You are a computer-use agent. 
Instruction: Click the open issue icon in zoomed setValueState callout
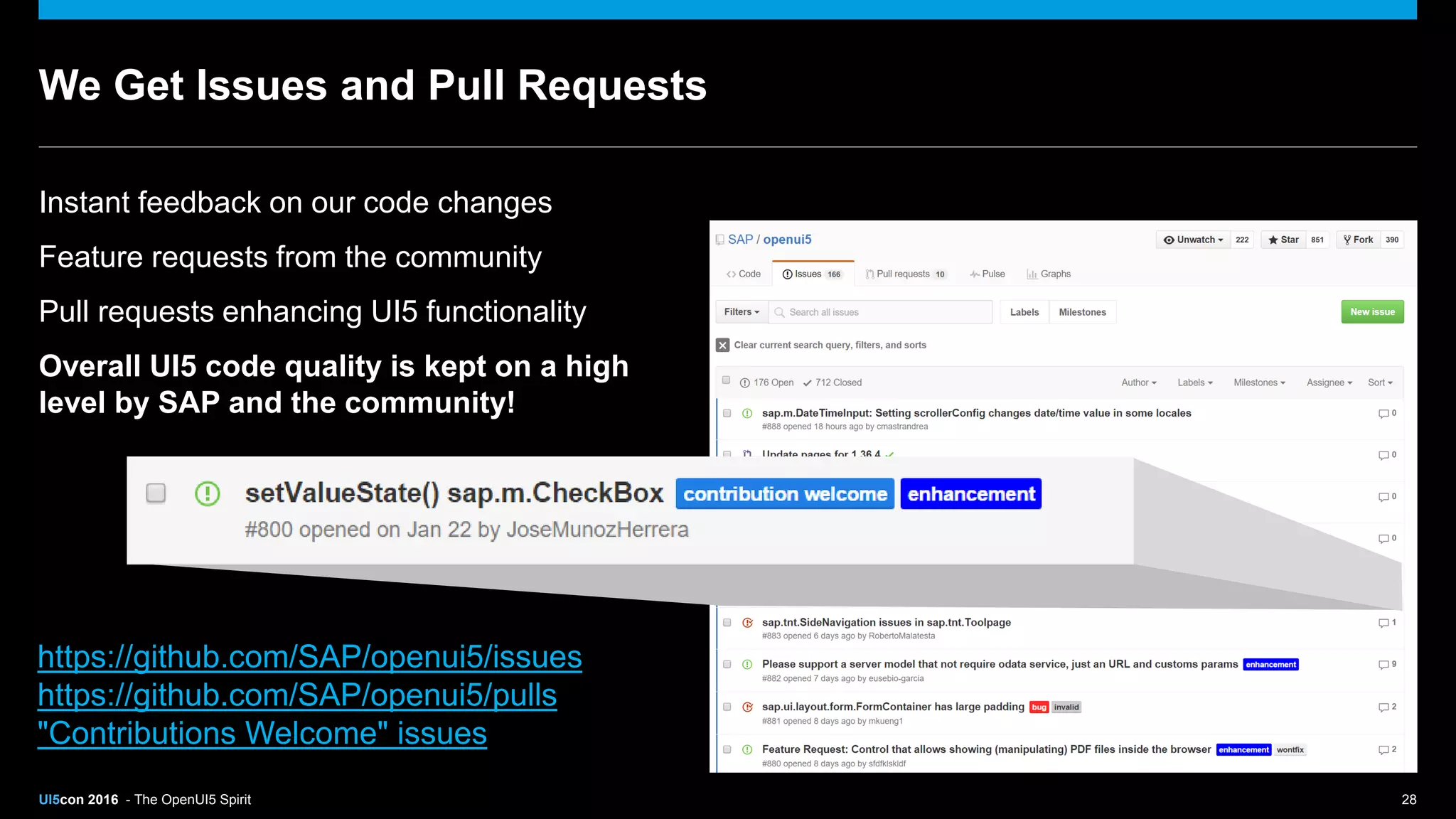click(x=208, y=493)
